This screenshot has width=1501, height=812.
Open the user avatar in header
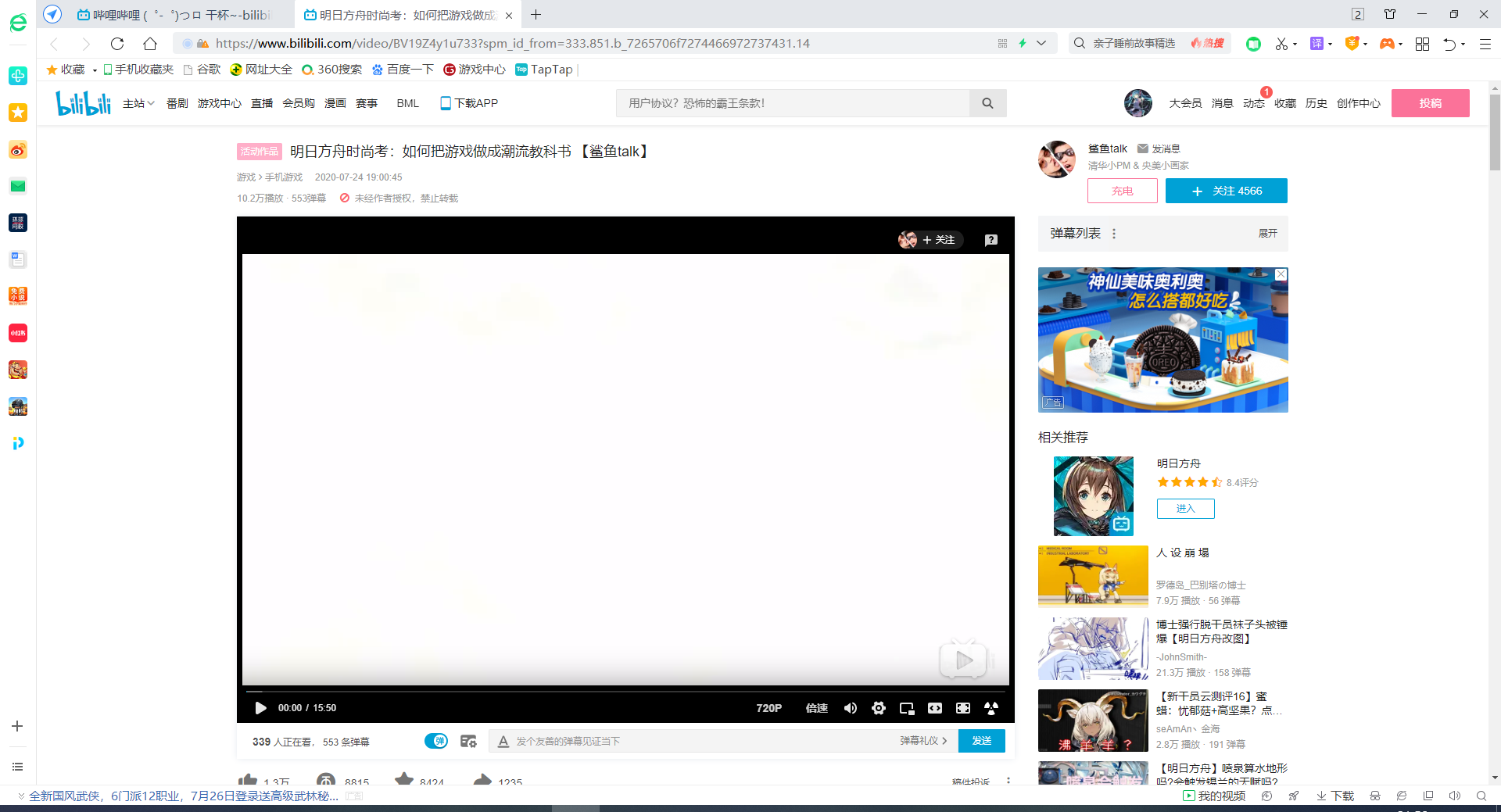pos(1137,103)
